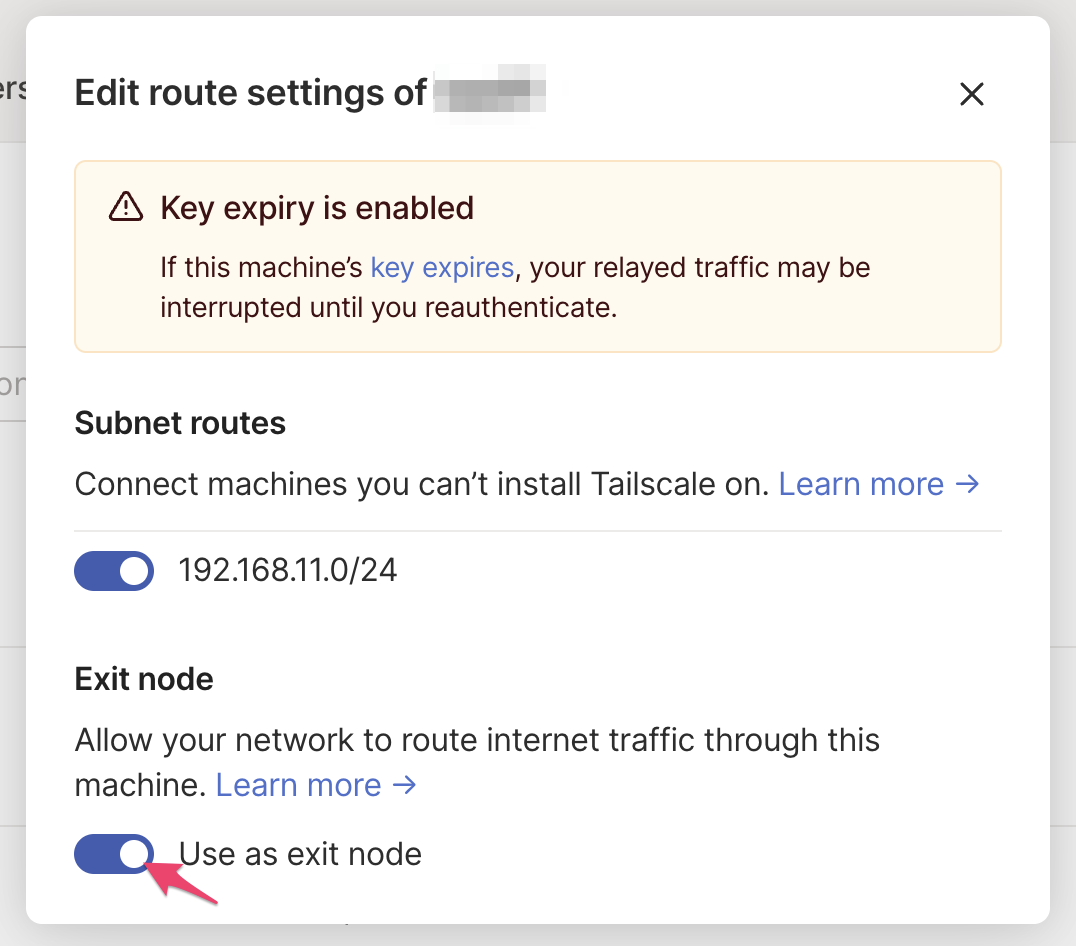
Task: Select the 192.168.11.0/24 route text
Action: (x=288, y=570)
